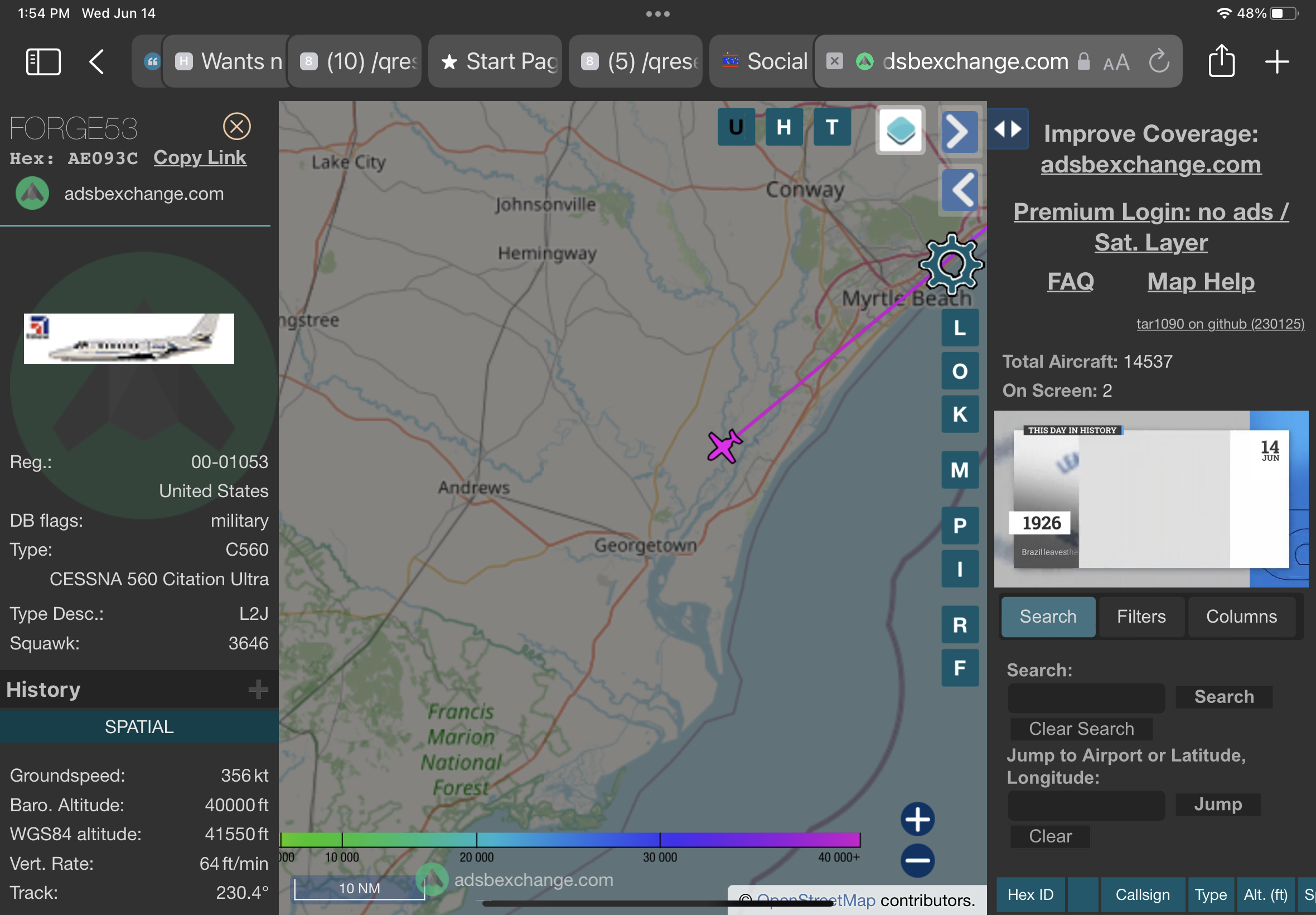
Task: Switch to the Search tab
Action: [x=1048, y=617]
